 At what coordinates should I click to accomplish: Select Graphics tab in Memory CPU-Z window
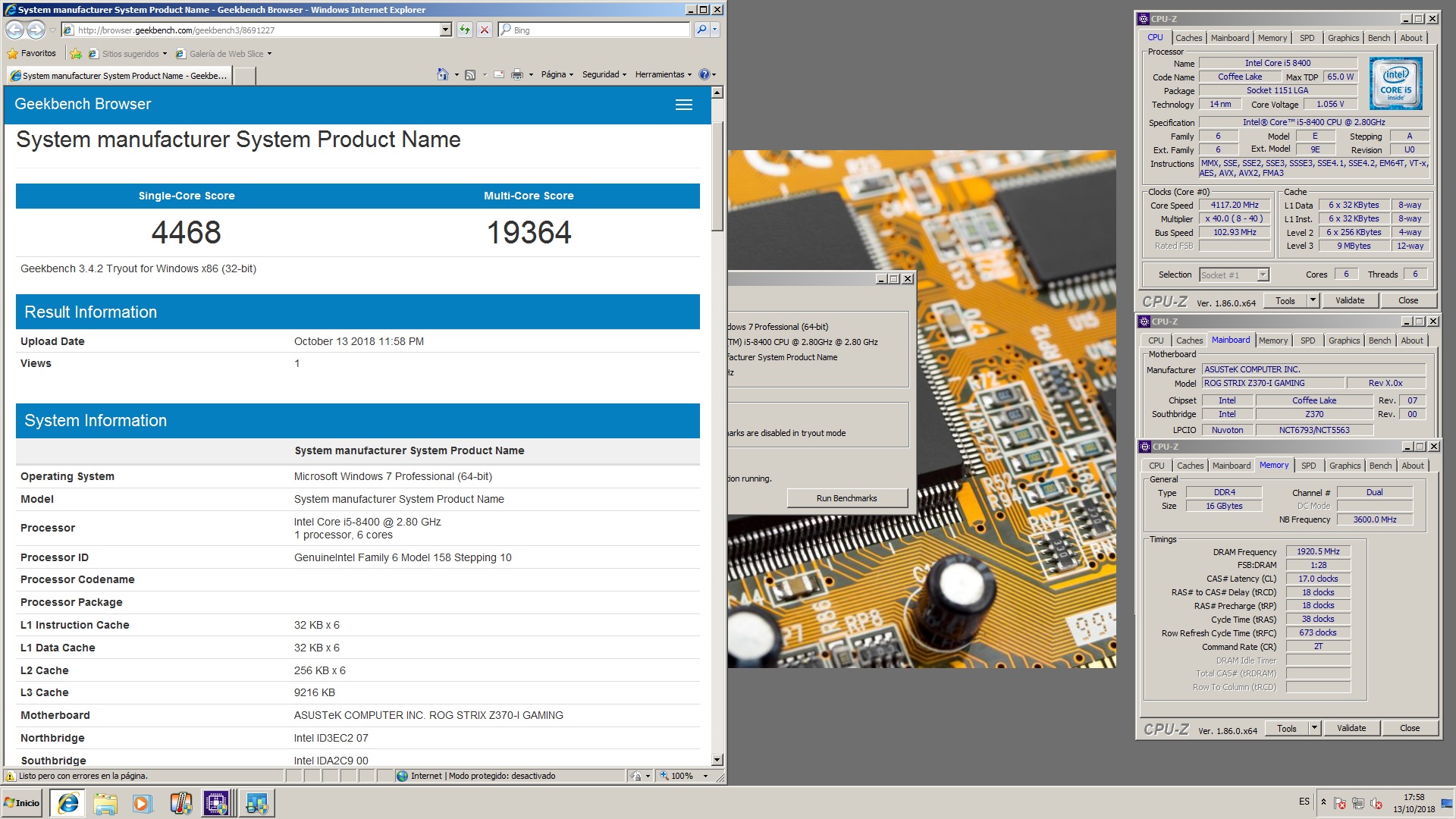[1345, 466]
